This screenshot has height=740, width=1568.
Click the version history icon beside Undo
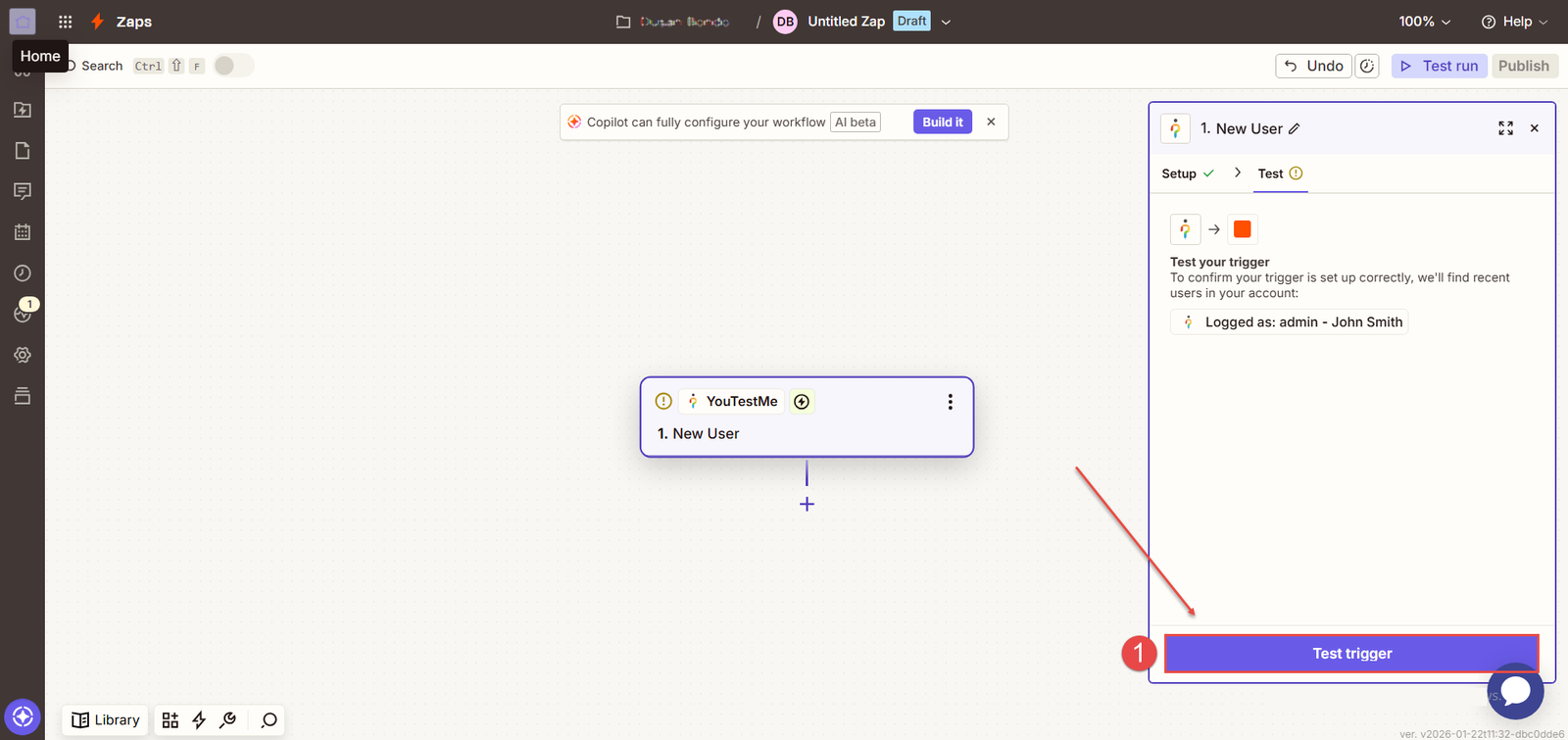[x=1367, y=66]
